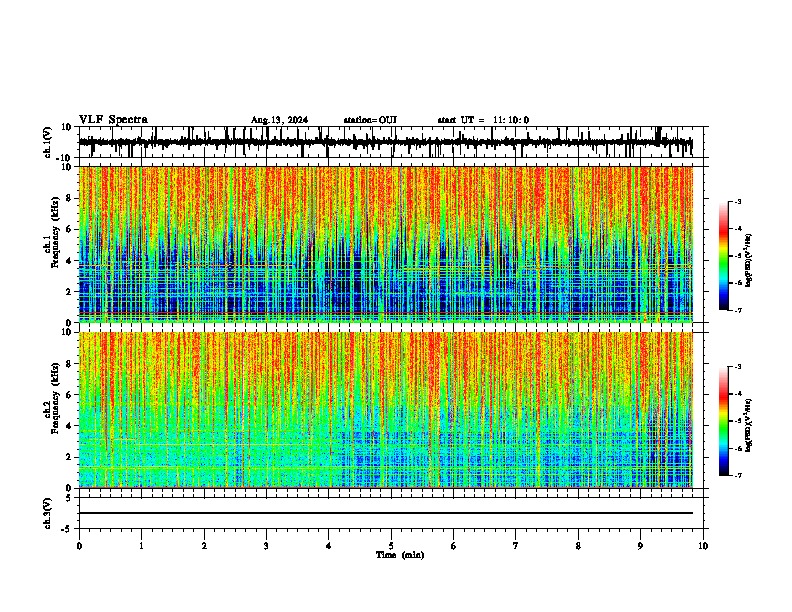The width and height of the screenshot is (792, 612).
Task: Click the flat ch.3 voltage line
Action: pyautogui.click(x=386, y=513)
